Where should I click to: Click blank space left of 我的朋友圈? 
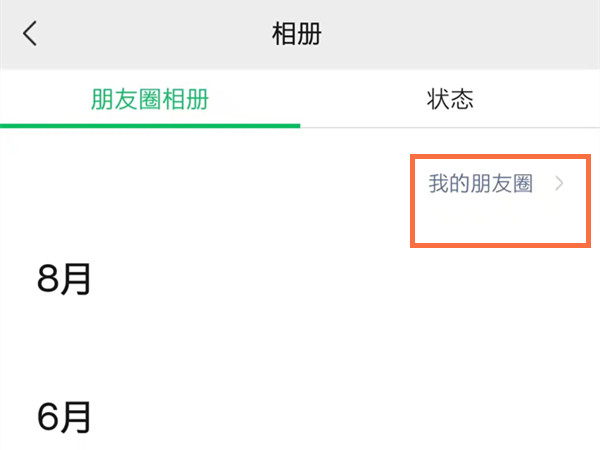coord(250,184)
